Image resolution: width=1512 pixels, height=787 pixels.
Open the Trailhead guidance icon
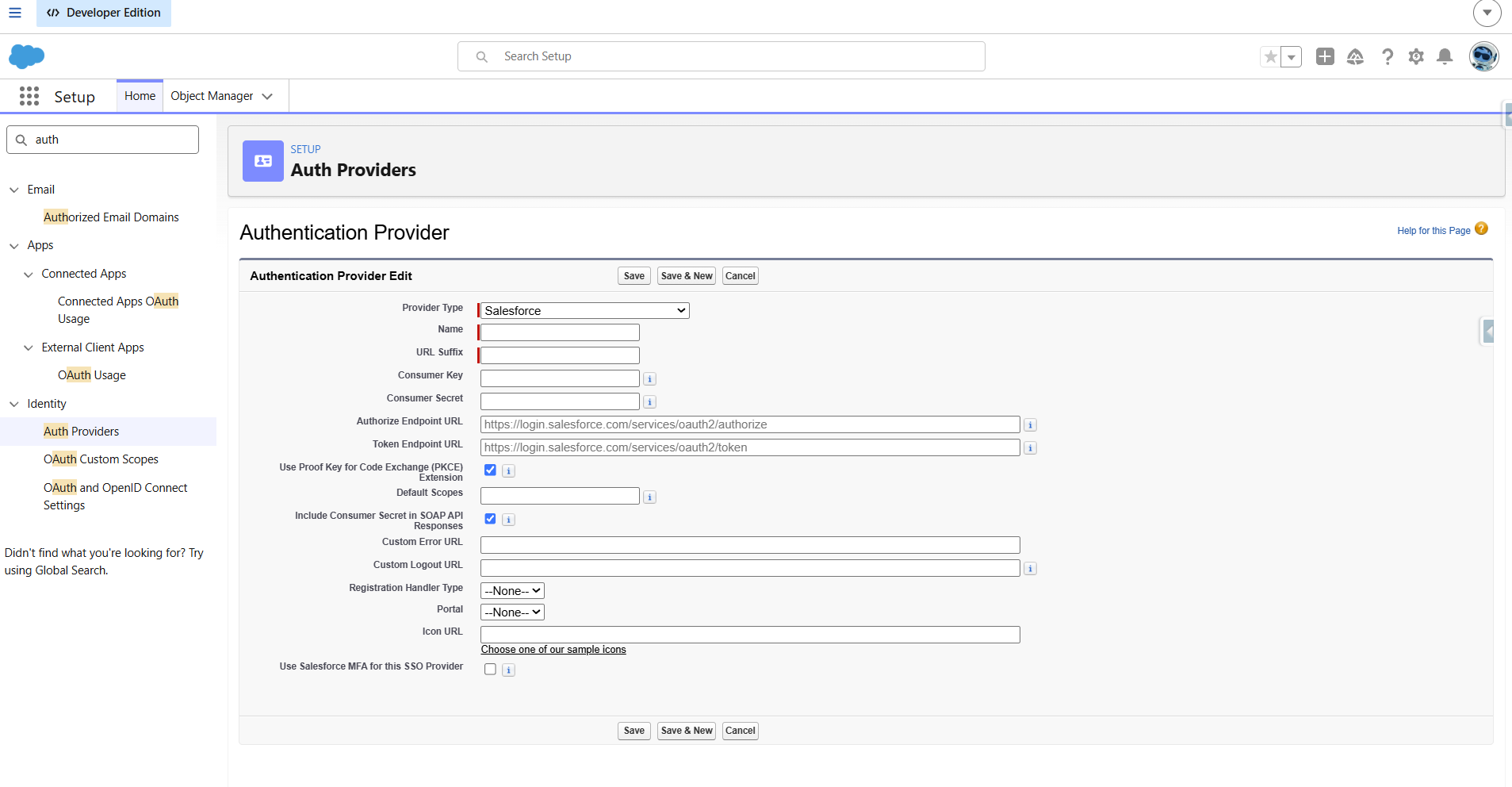pyautogui.click(x=1355, y=56)
